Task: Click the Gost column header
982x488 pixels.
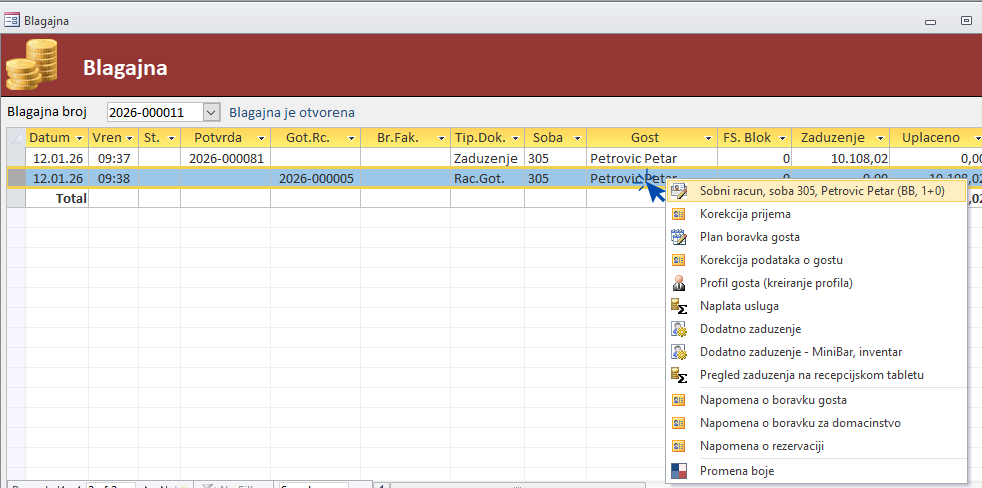Action: [x=644, y=138]
